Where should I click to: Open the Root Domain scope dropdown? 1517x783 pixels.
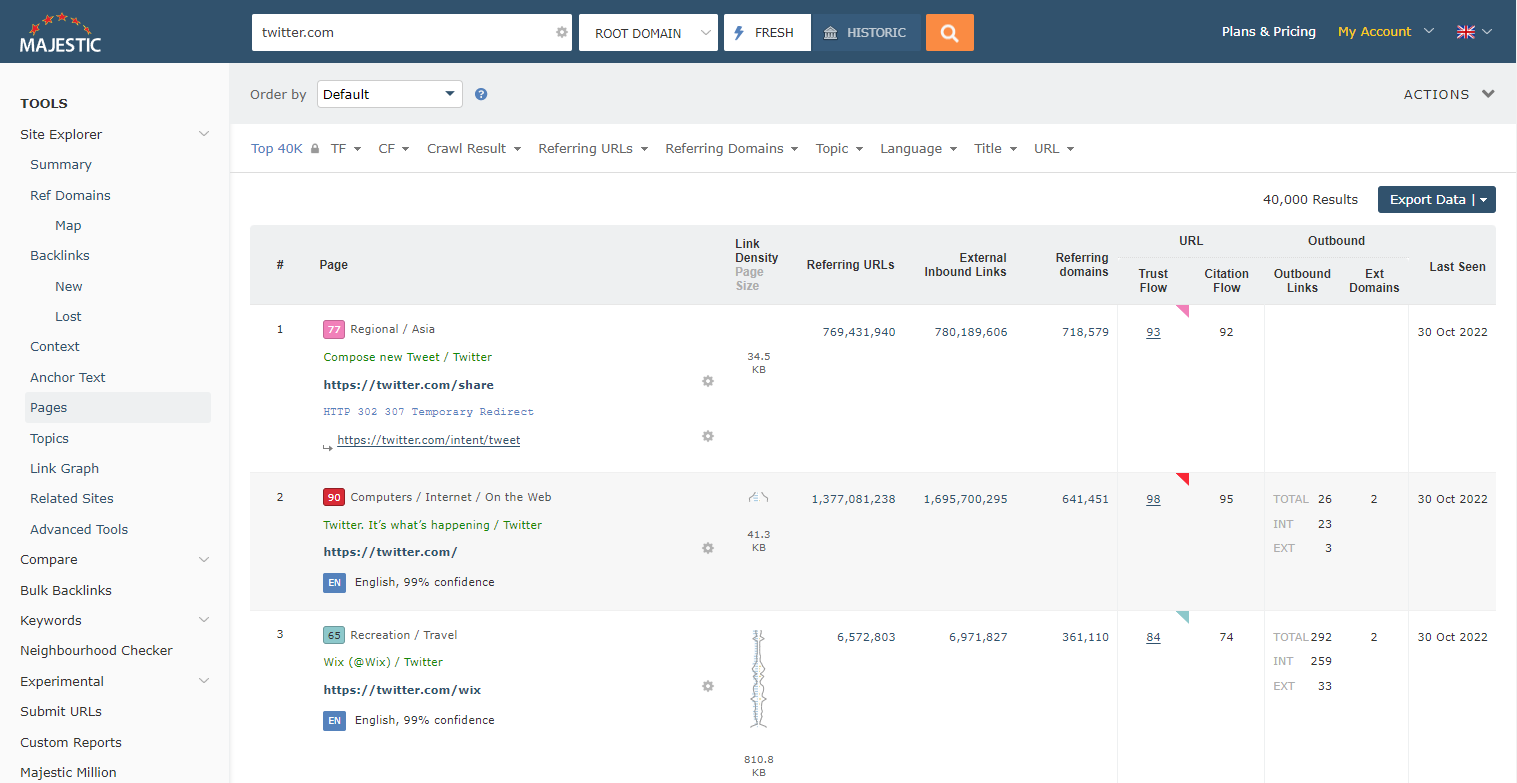click(648, 32)
